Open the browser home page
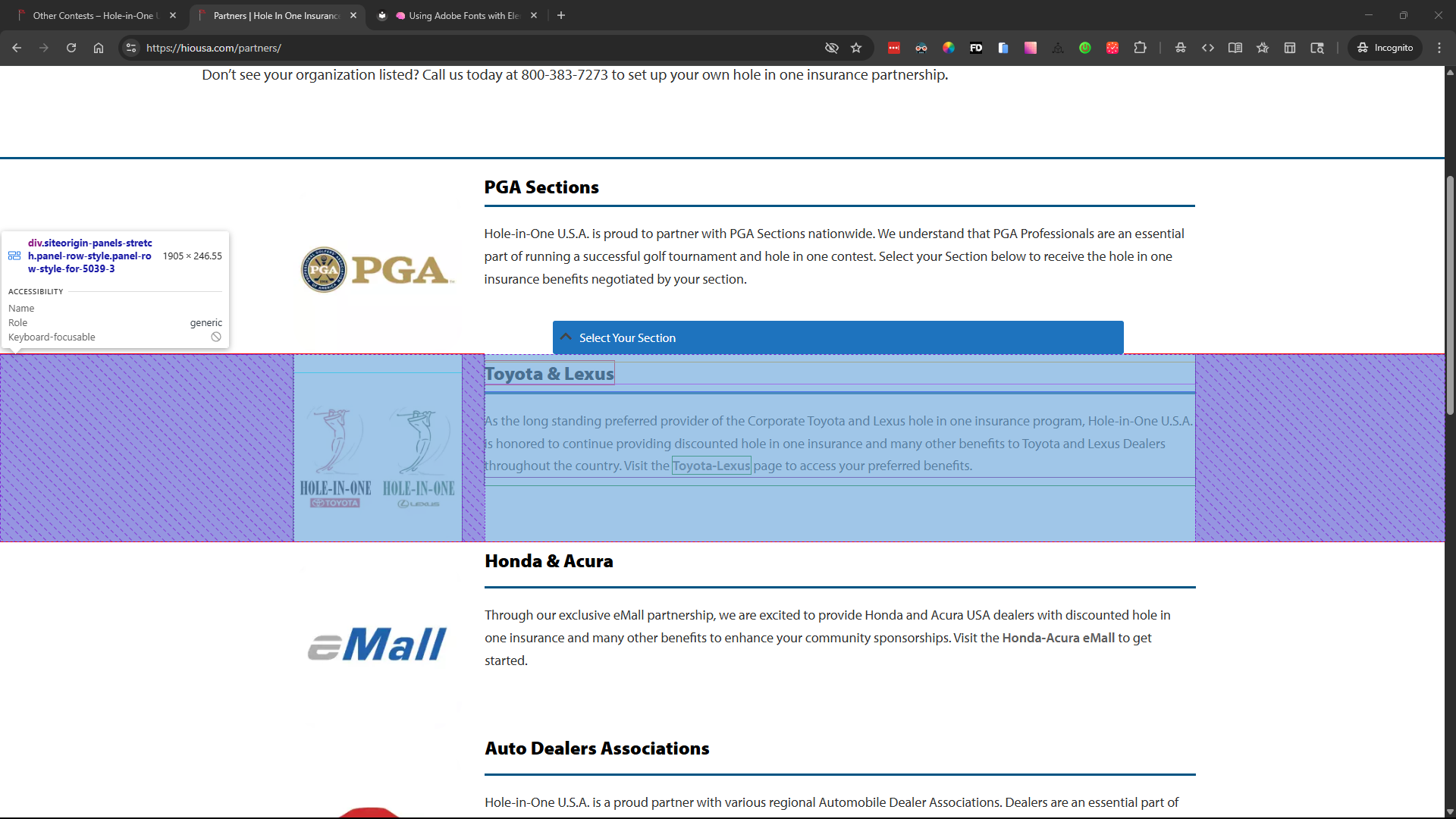 [99, 48]
